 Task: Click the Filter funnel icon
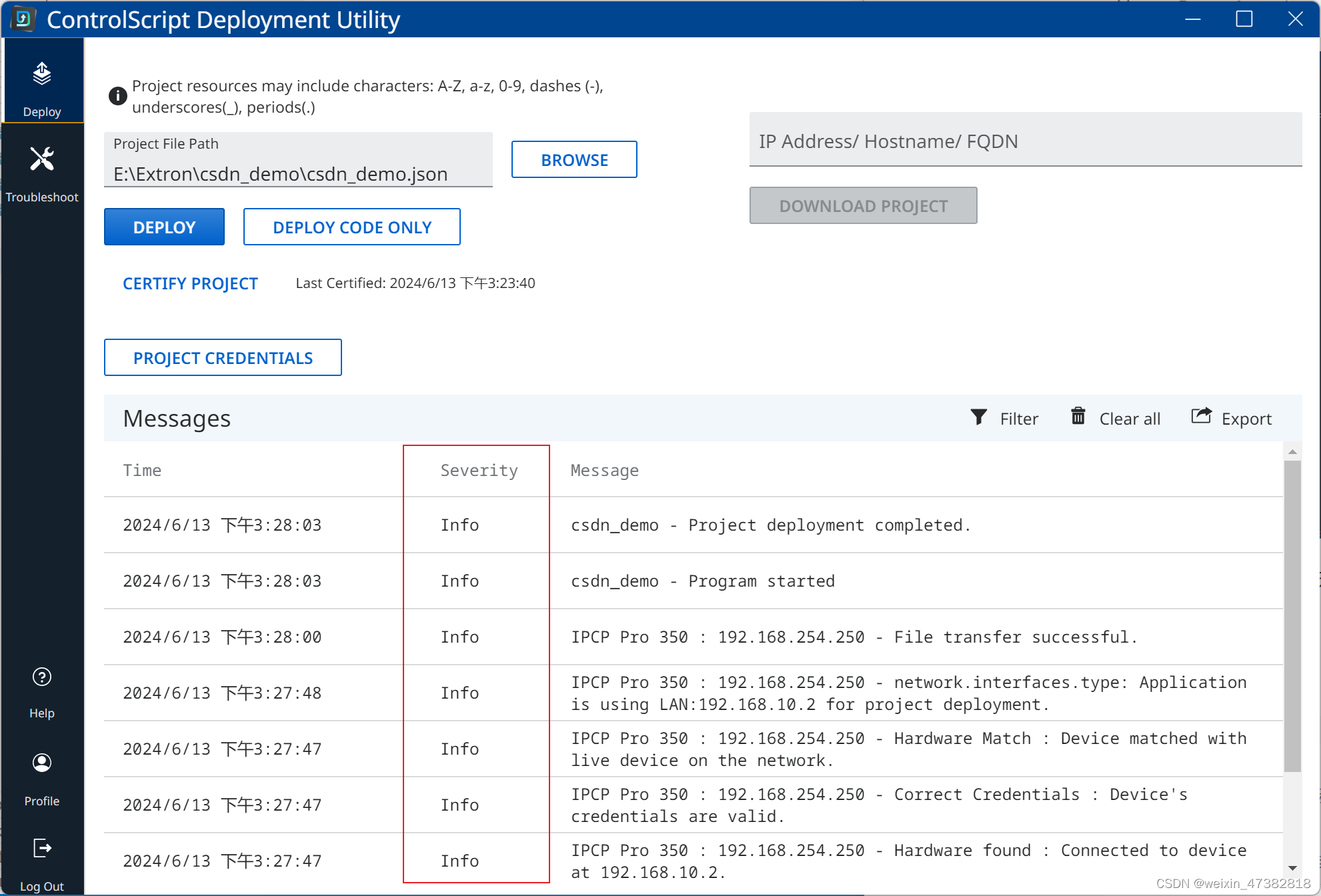pyautogui.click(x=978, y=417)
